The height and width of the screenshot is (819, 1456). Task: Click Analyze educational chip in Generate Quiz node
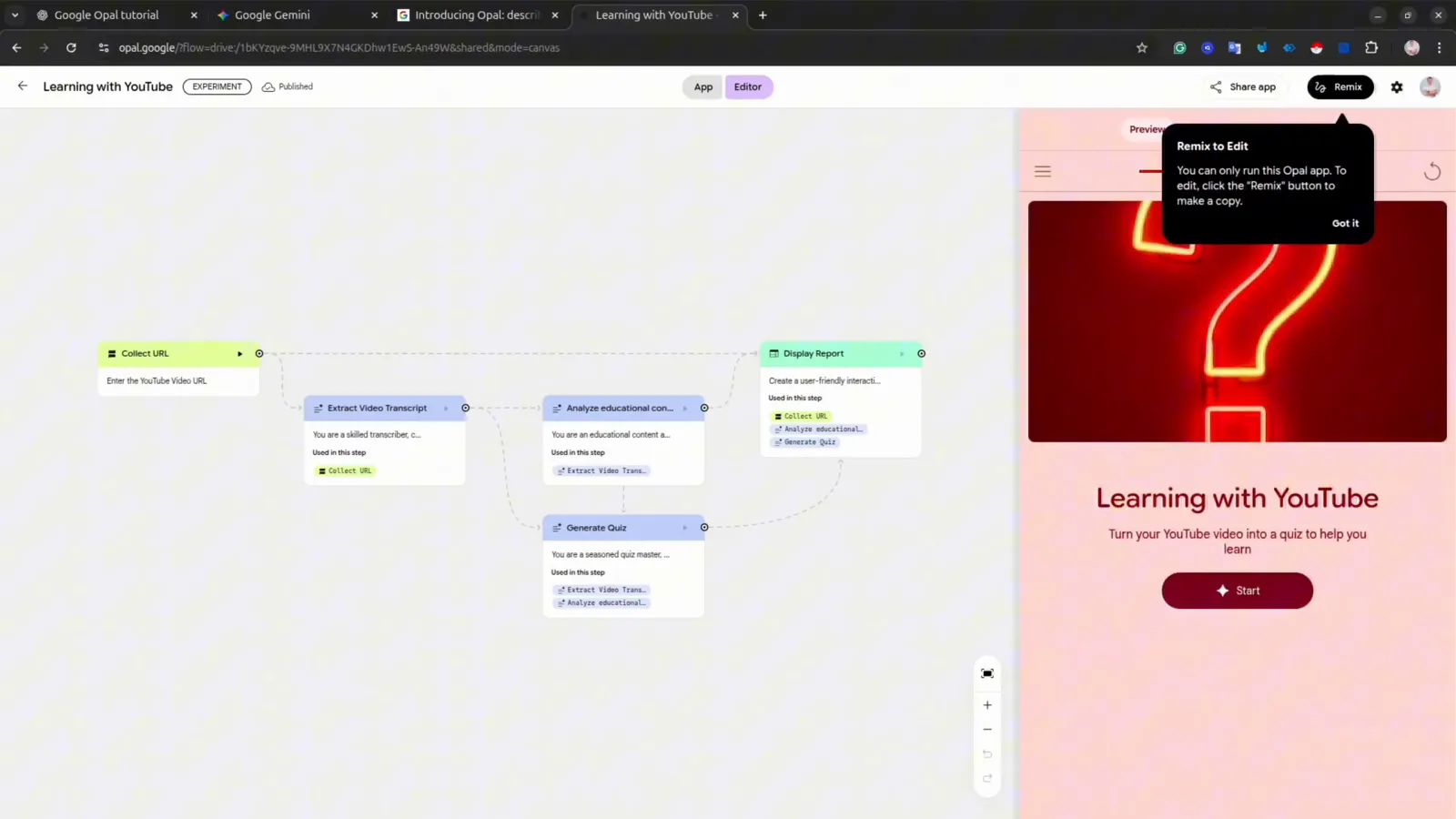(602, 603)
